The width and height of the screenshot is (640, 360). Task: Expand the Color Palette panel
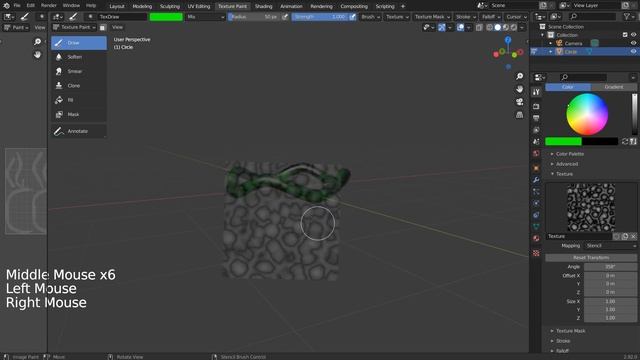click(569, 154)
